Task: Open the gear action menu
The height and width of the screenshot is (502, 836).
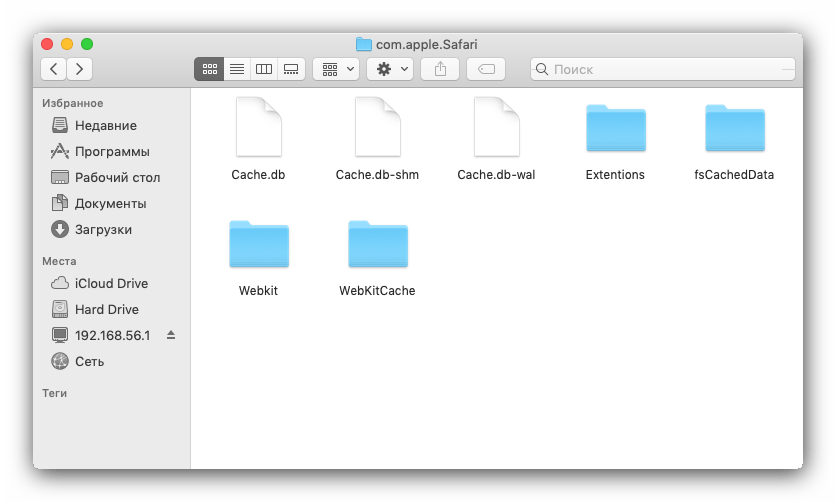Action: [x=390, y=69]
